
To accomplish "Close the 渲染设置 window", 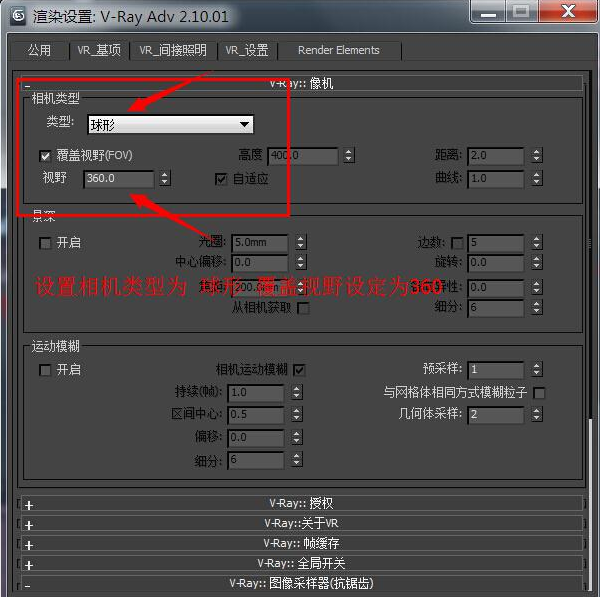I will coord(568,12).
